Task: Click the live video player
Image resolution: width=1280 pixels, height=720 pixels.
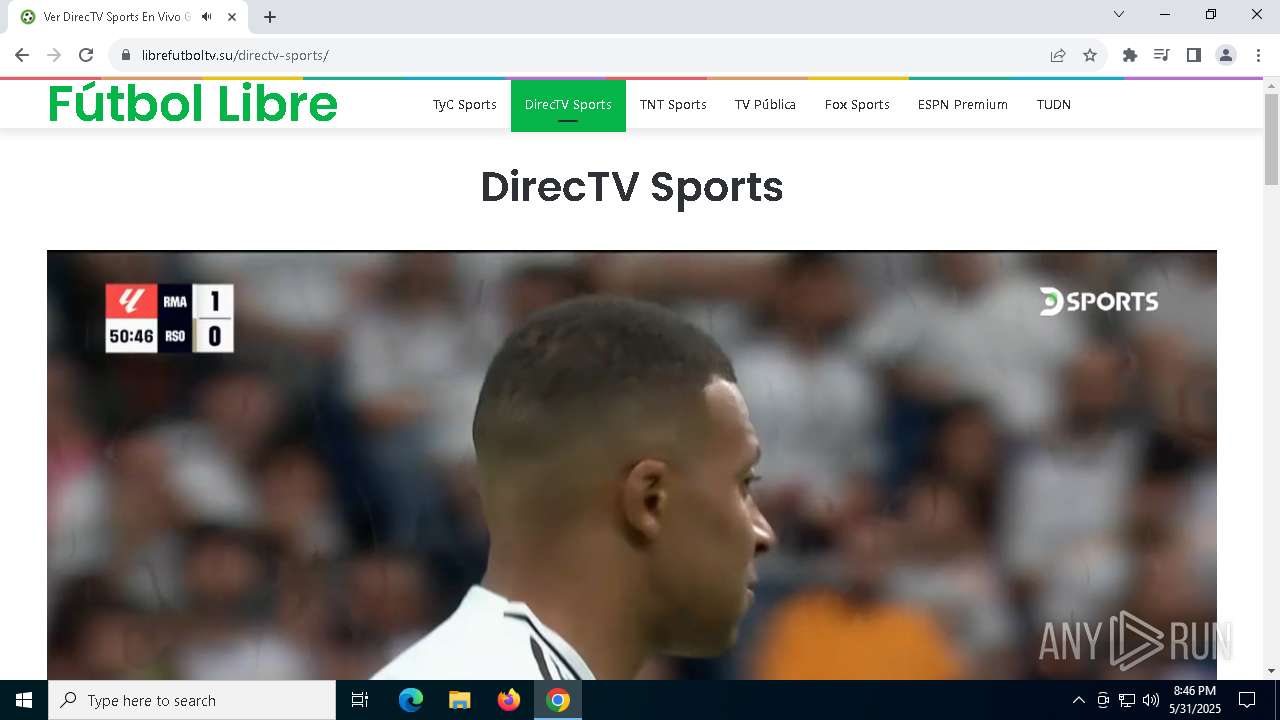Action: tap(632, 465)
